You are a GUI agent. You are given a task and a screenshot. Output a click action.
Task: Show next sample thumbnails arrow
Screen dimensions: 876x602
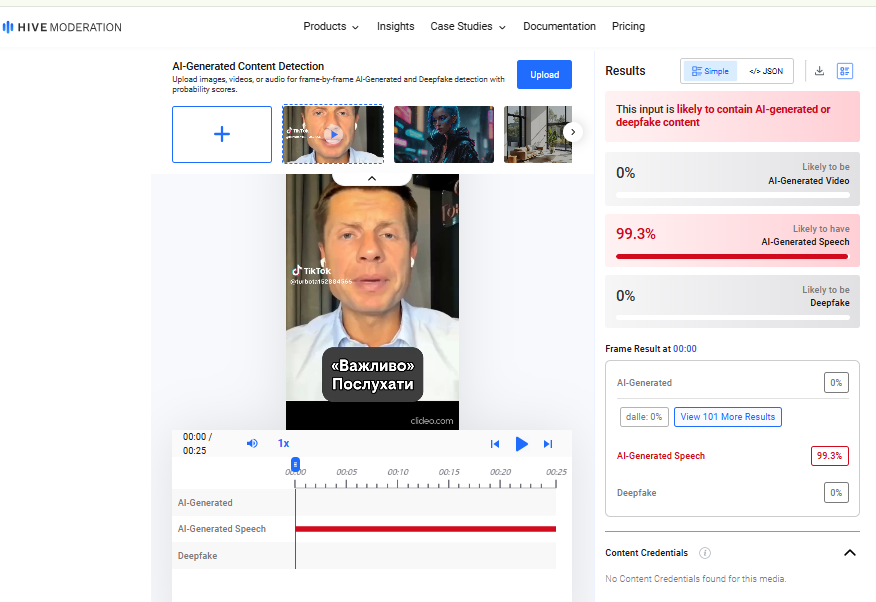click(x=573, y=132)
